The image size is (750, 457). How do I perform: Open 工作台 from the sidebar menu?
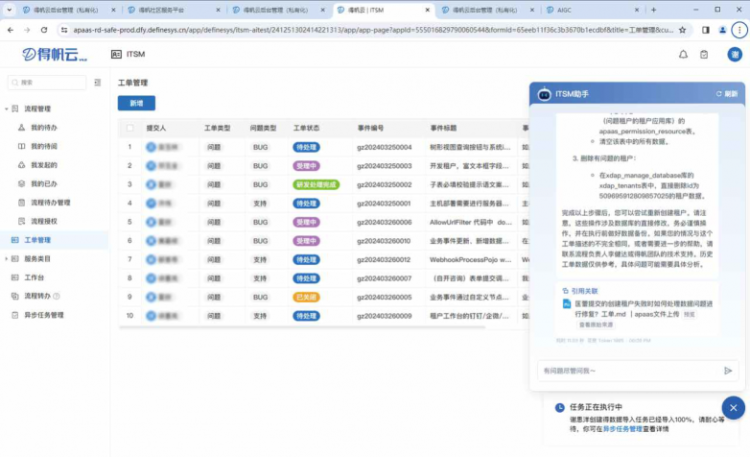[x=34, y=277]
